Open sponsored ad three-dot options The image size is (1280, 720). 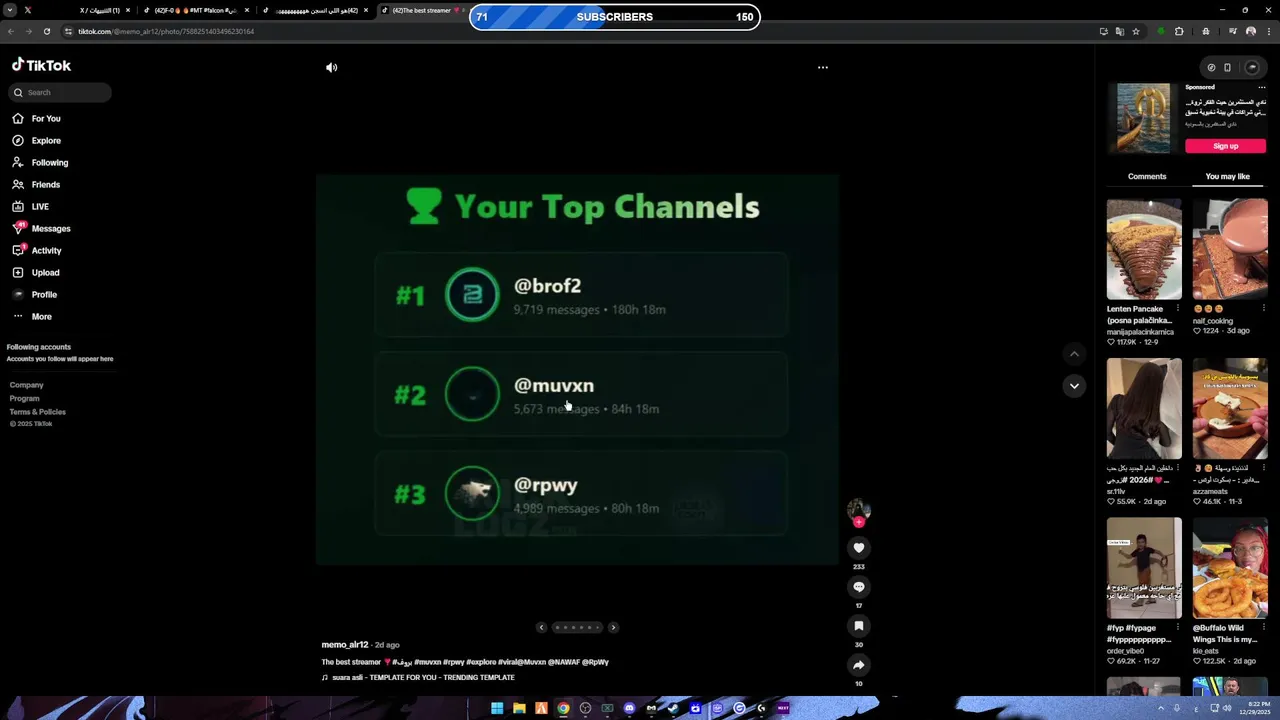(x=1261, y=87)
